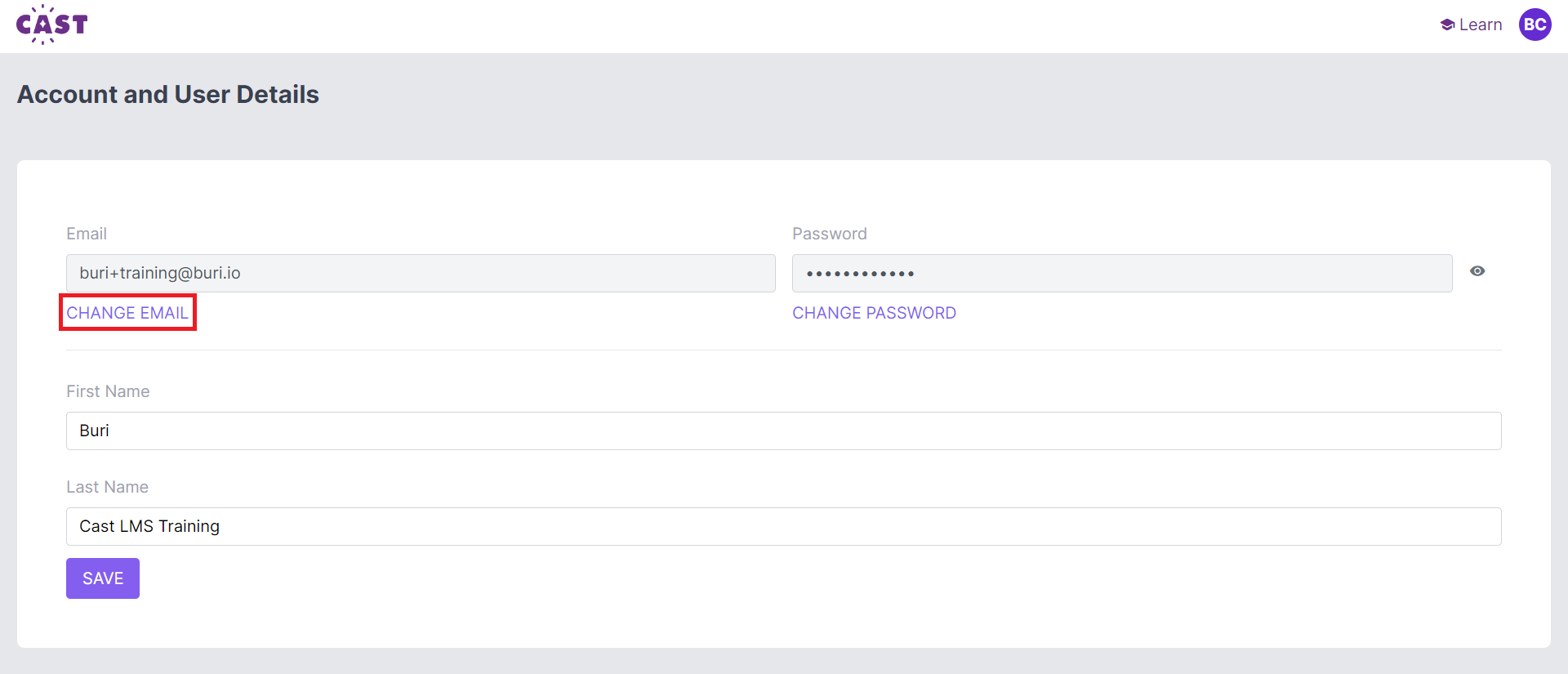The width and height of the screenshot is (1568, 674).
Task: Click the Account and User Details heading
Action: (168, 95)
